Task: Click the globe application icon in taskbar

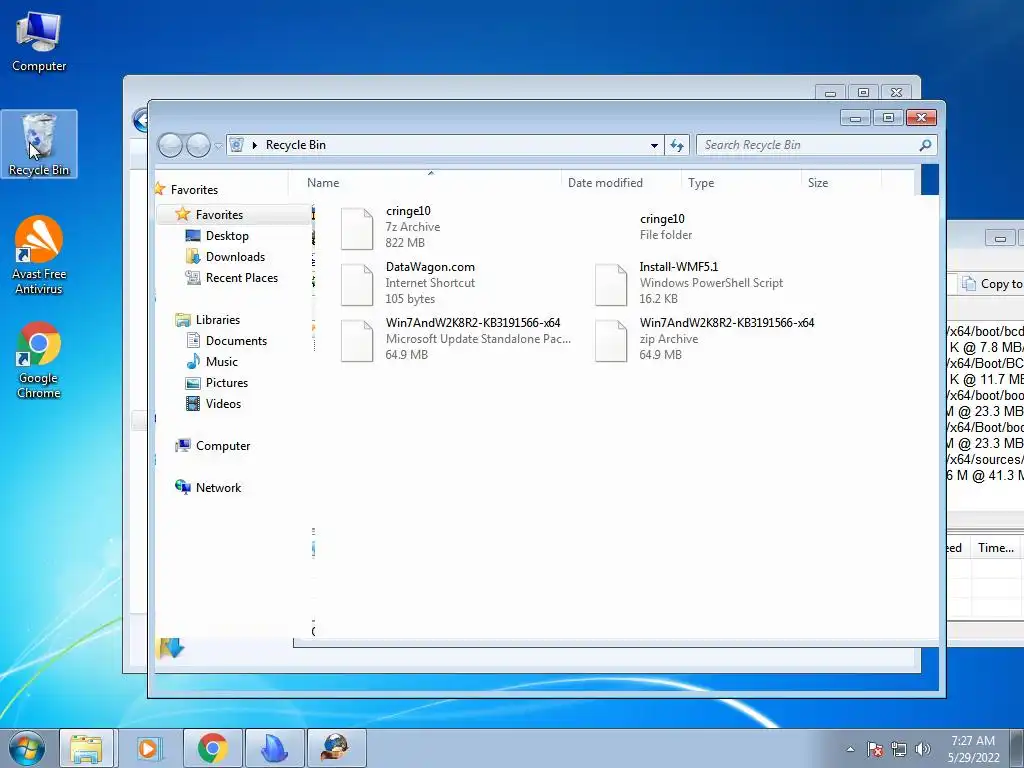Action: coord(336,748)
